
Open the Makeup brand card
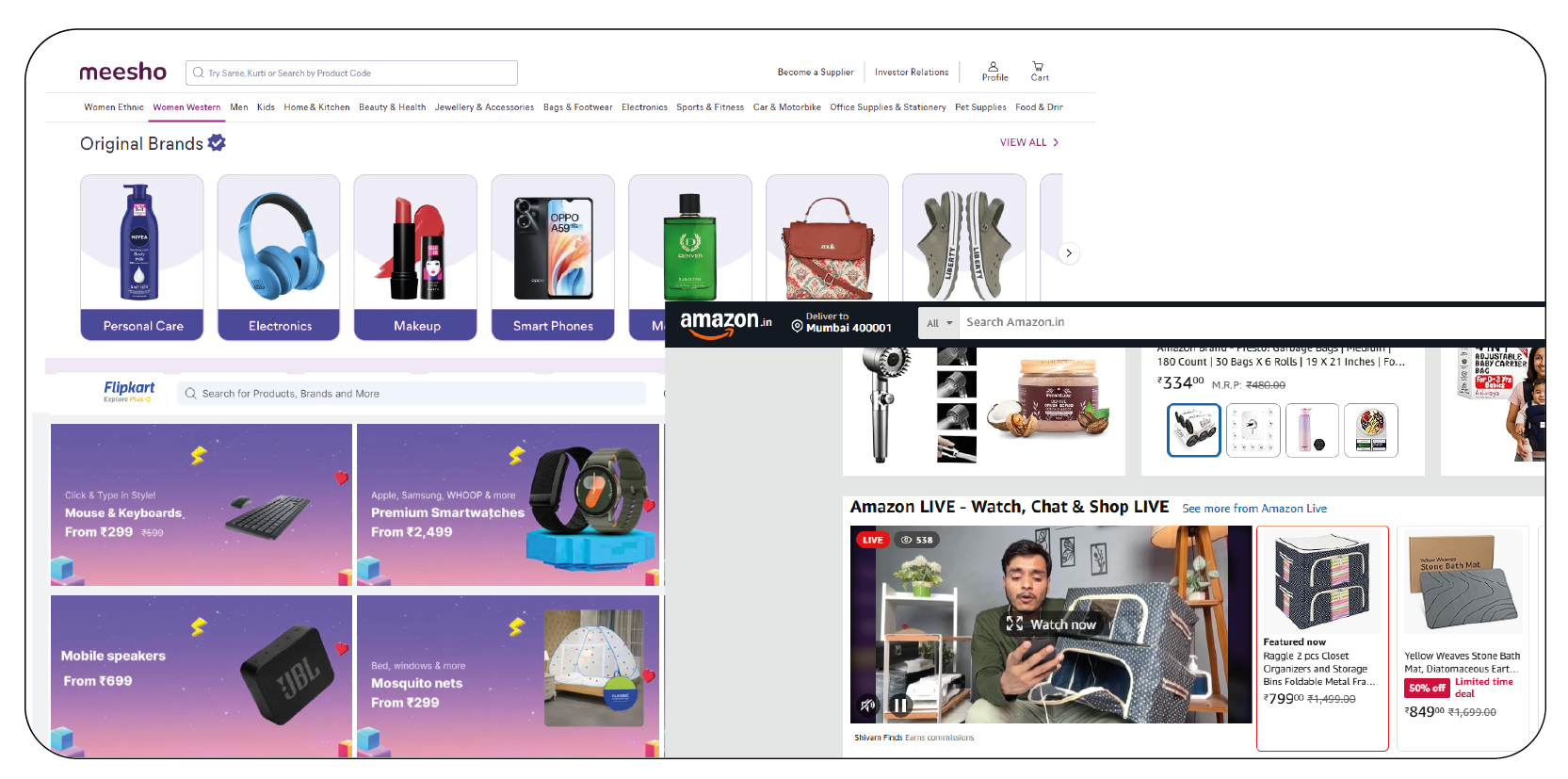tap(415, 257)
